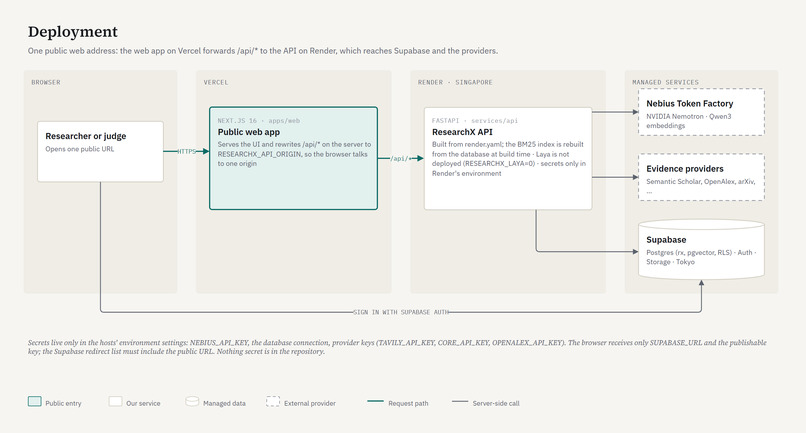The image size is (806, 433).
Task: Click the subtitle beginning One public web address
Action: point(263,51)
